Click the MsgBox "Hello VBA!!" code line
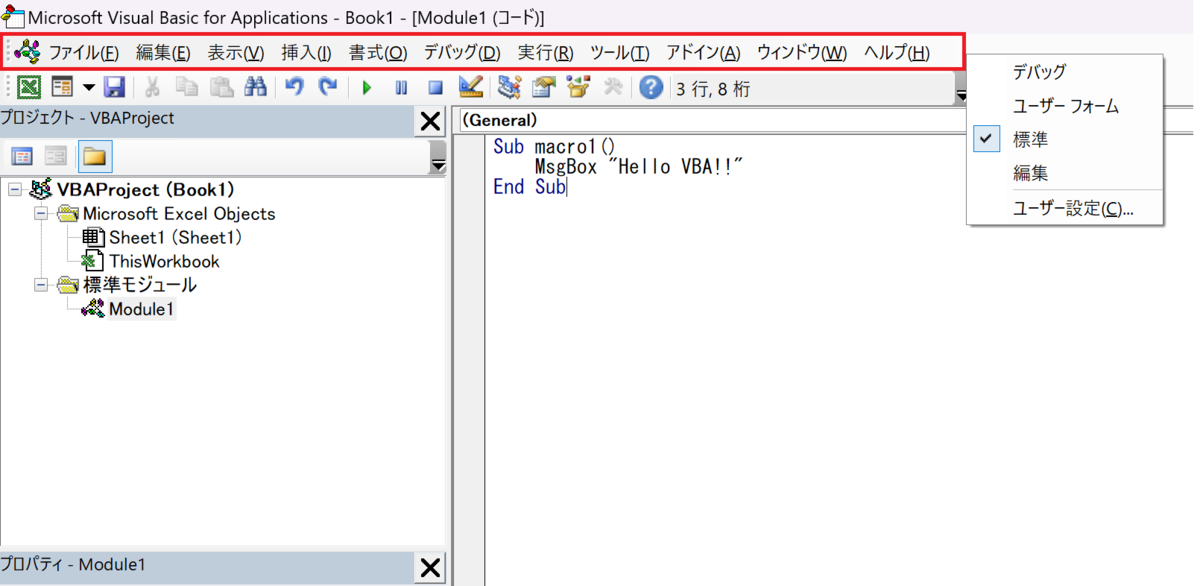 (638, 167)
